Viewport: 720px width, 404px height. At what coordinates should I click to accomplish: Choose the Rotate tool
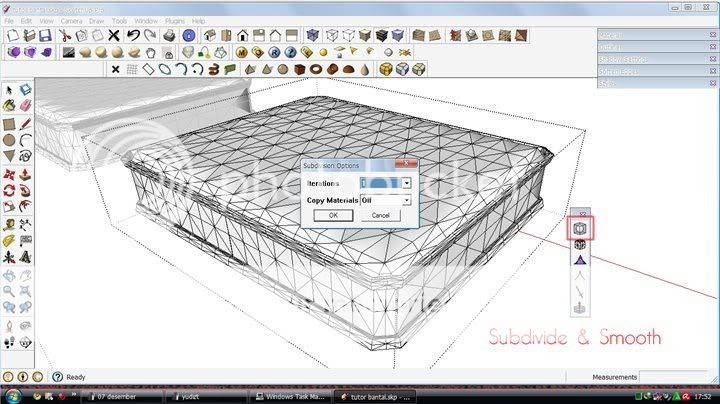[x=9, y=191]
